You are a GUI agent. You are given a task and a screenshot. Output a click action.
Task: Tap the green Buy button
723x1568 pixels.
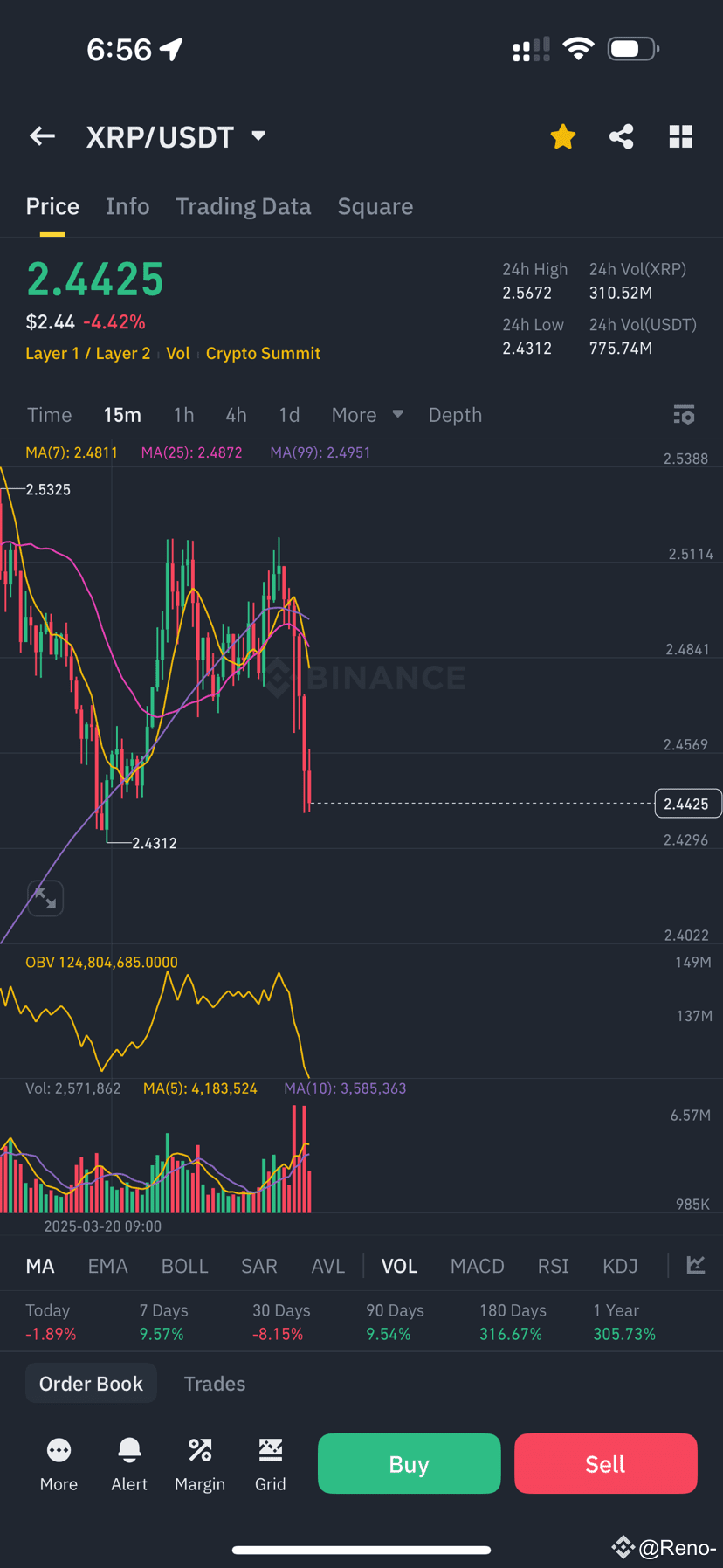(410, 1463)
